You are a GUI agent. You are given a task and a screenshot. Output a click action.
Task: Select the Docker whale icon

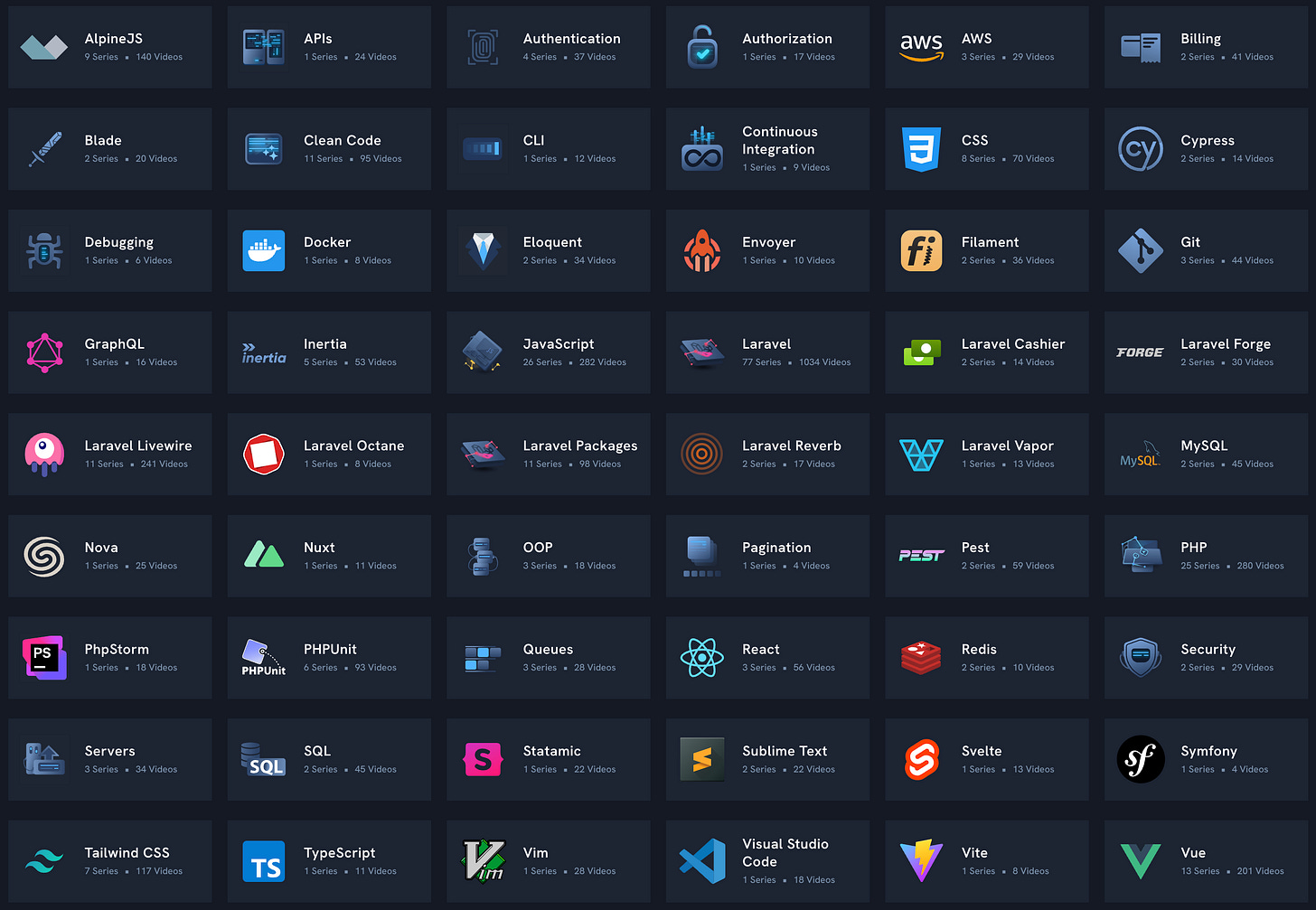264,251
